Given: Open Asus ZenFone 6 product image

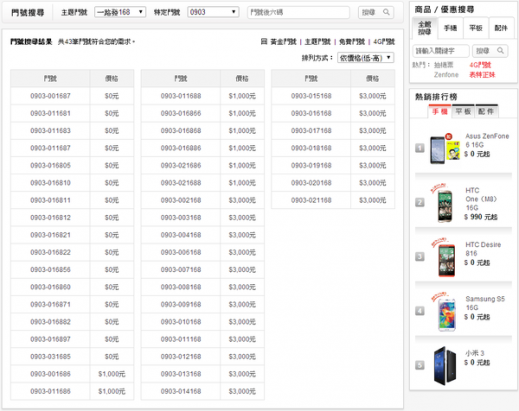Looking at the screenshot, I should point(445,148).
